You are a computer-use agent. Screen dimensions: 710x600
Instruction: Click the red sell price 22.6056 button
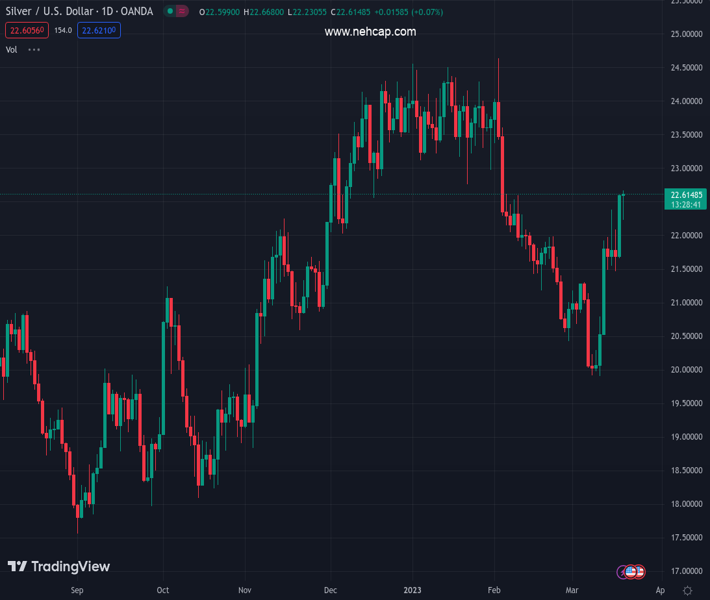tap(27, 30)
